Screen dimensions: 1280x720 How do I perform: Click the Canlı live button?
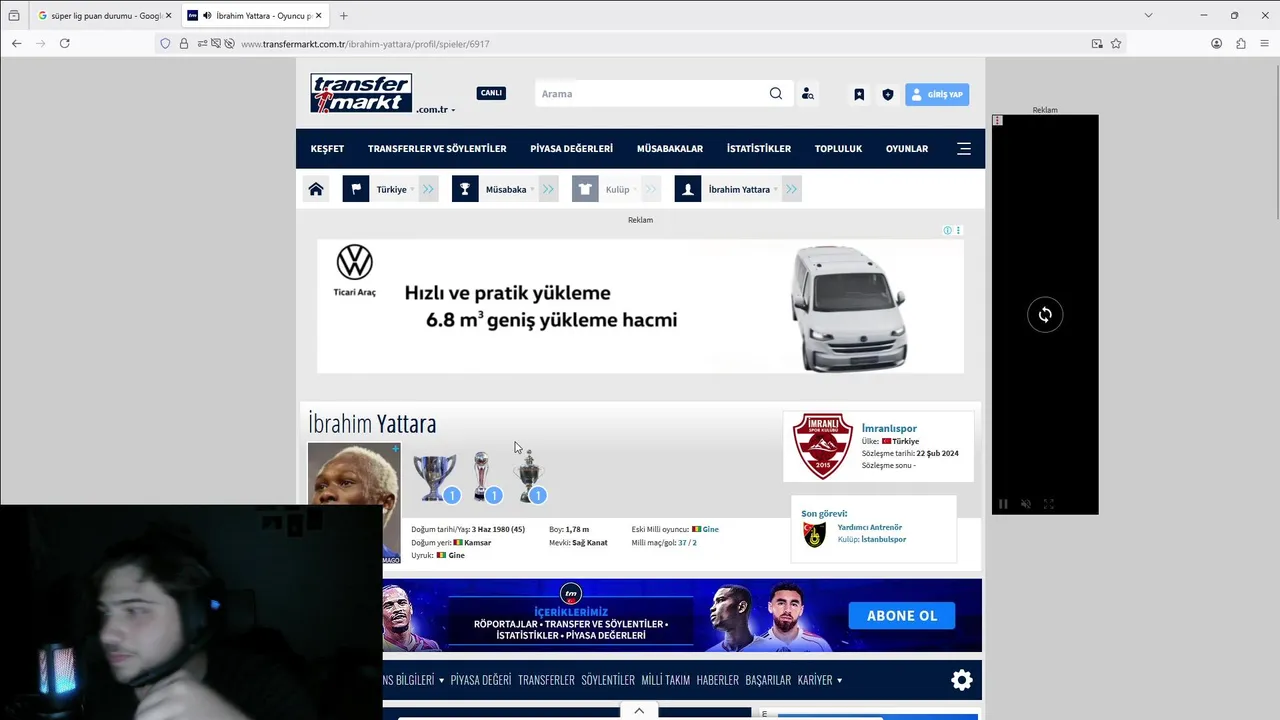[491, 93]
